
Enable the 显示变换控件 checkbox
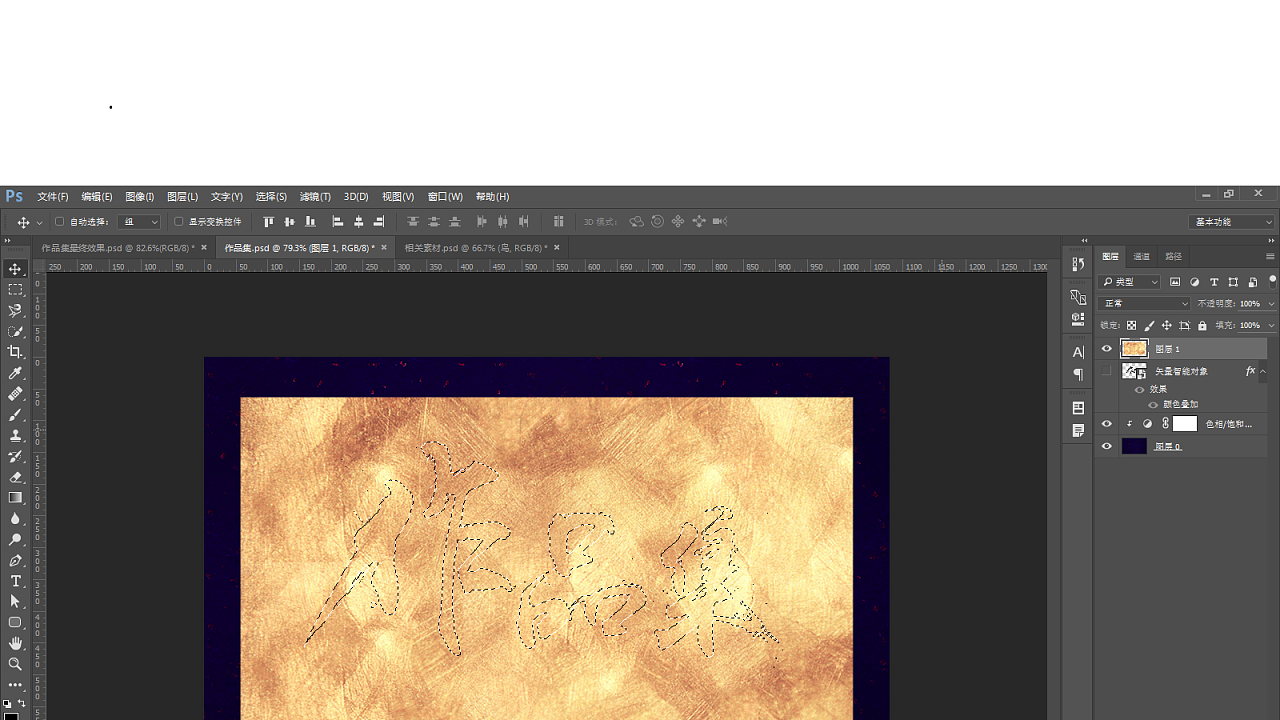coord(179,222)
